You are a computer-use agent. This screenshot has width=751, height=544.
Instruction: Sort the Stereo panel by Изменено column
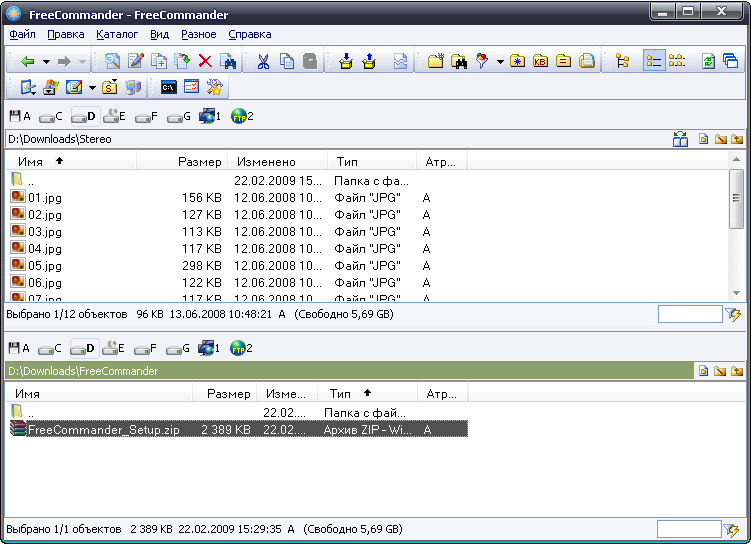(x=278, y=162)
